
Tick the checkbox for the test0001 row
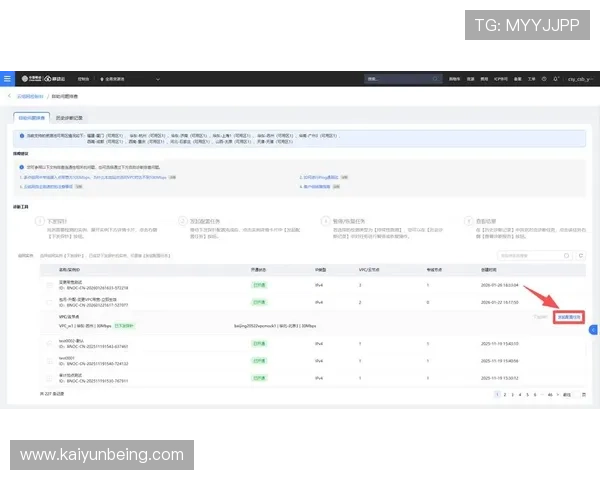pos(49,359)
